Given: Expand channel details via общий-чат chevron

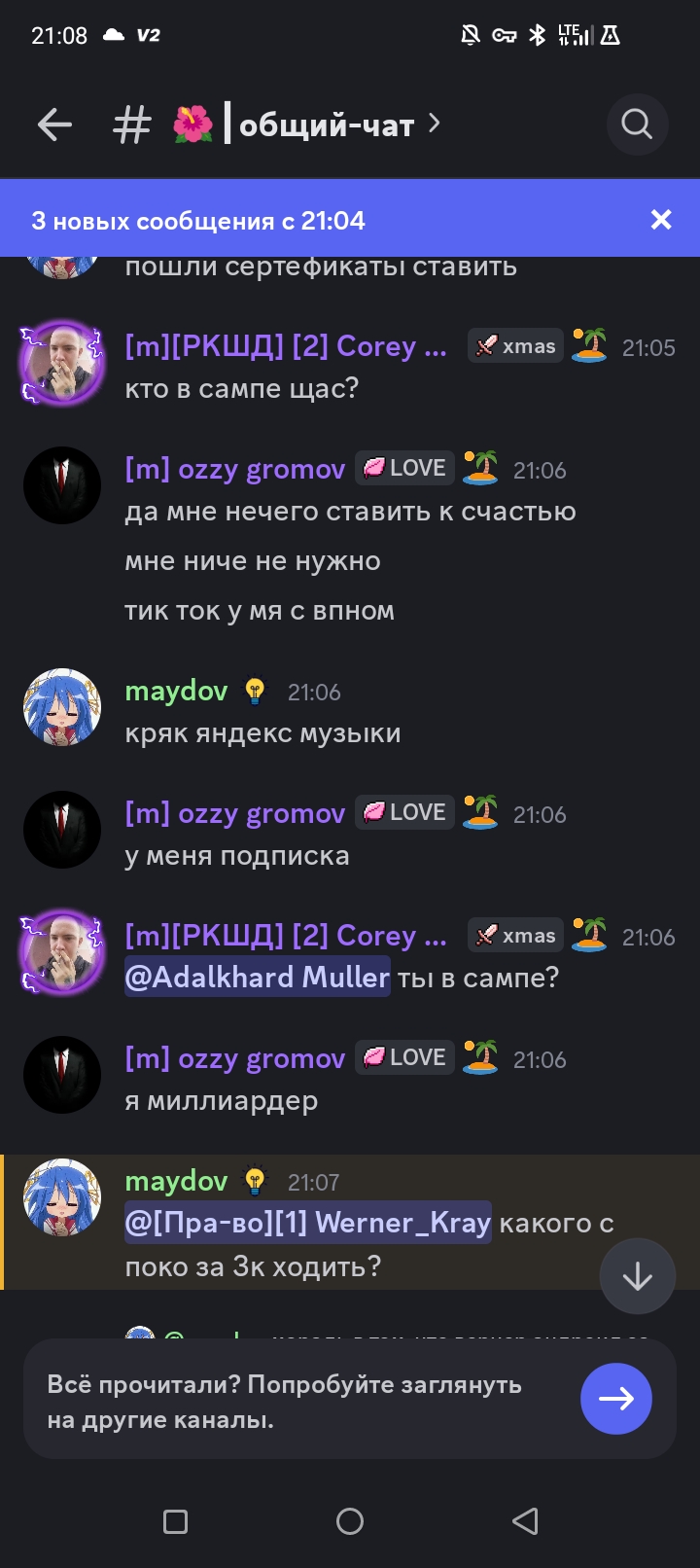Looking at the screenshot, I should pos(435,124).
